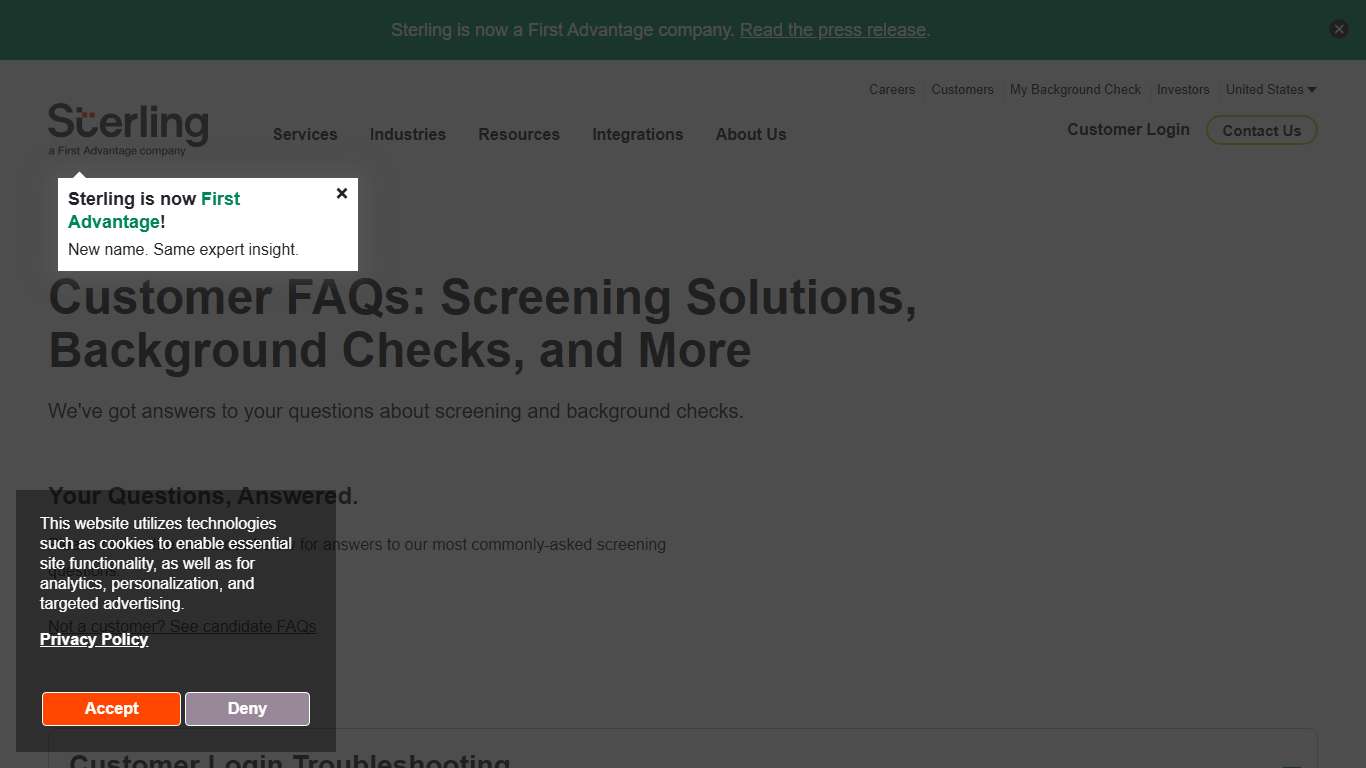Visit the Investors page
This screenshot has width=1366, height=768.
1183,89
